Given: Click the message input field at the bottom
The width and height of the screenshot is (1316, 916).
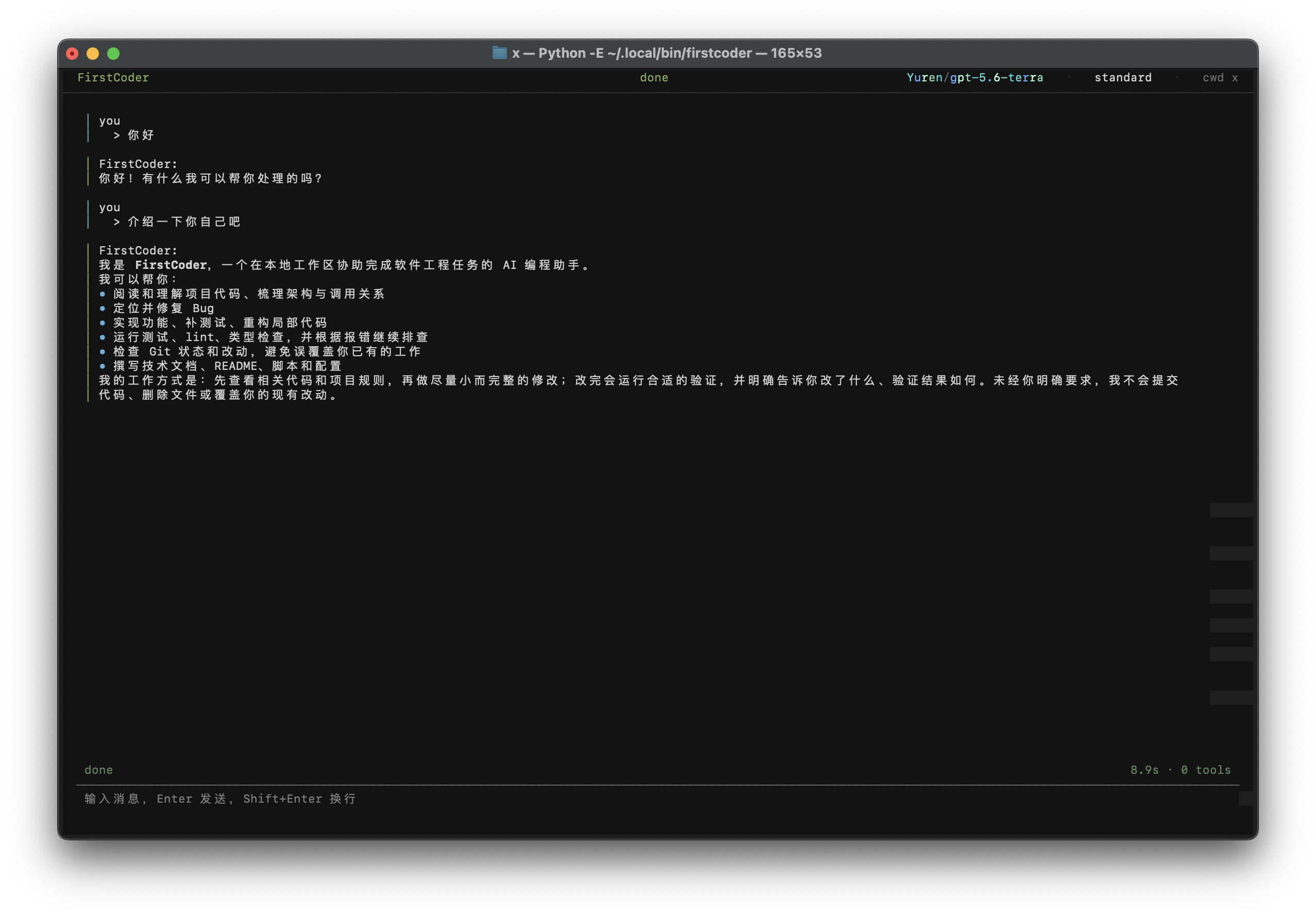Looking at the screenshot, I should click(x=657, y=799).
